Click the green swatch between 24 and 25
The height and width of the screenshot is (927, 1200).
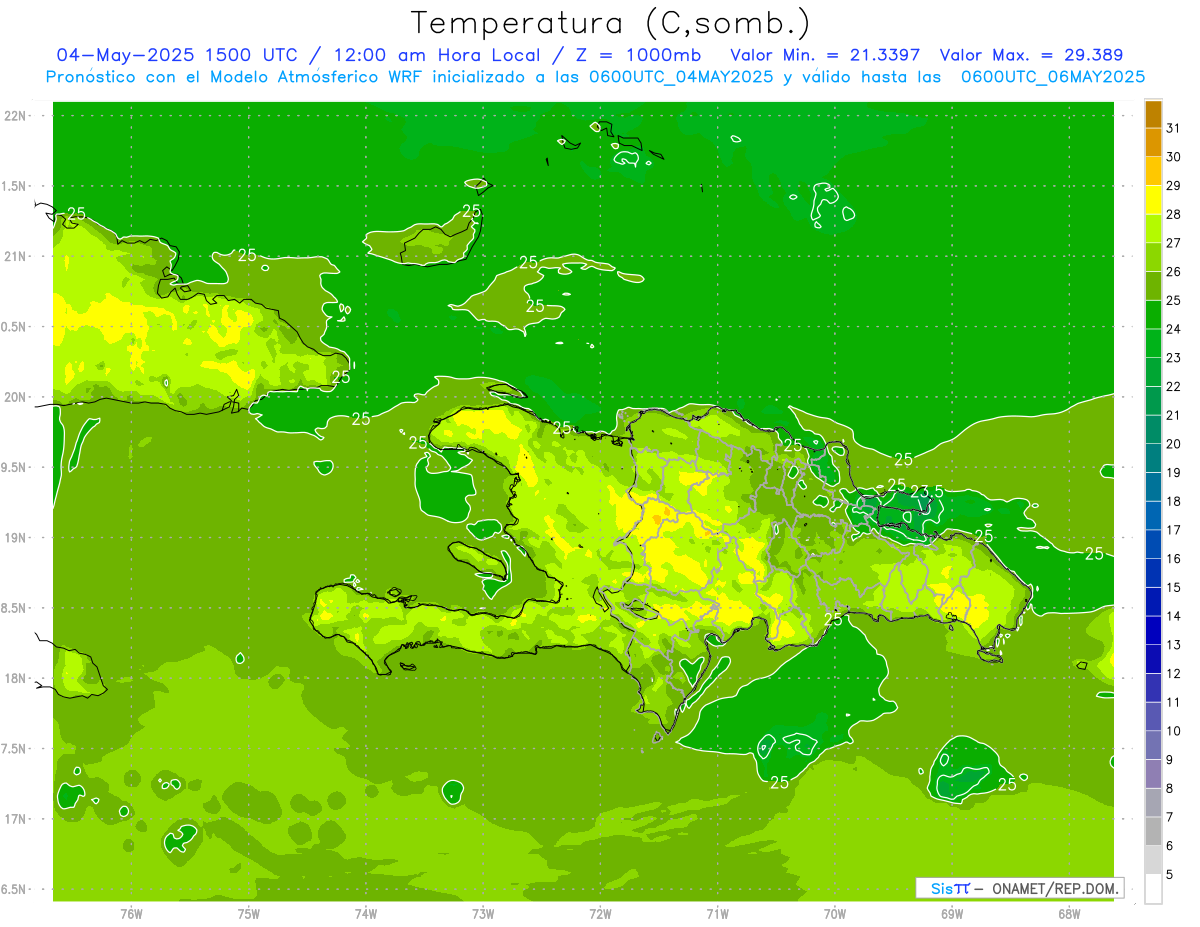point(1153,314)
